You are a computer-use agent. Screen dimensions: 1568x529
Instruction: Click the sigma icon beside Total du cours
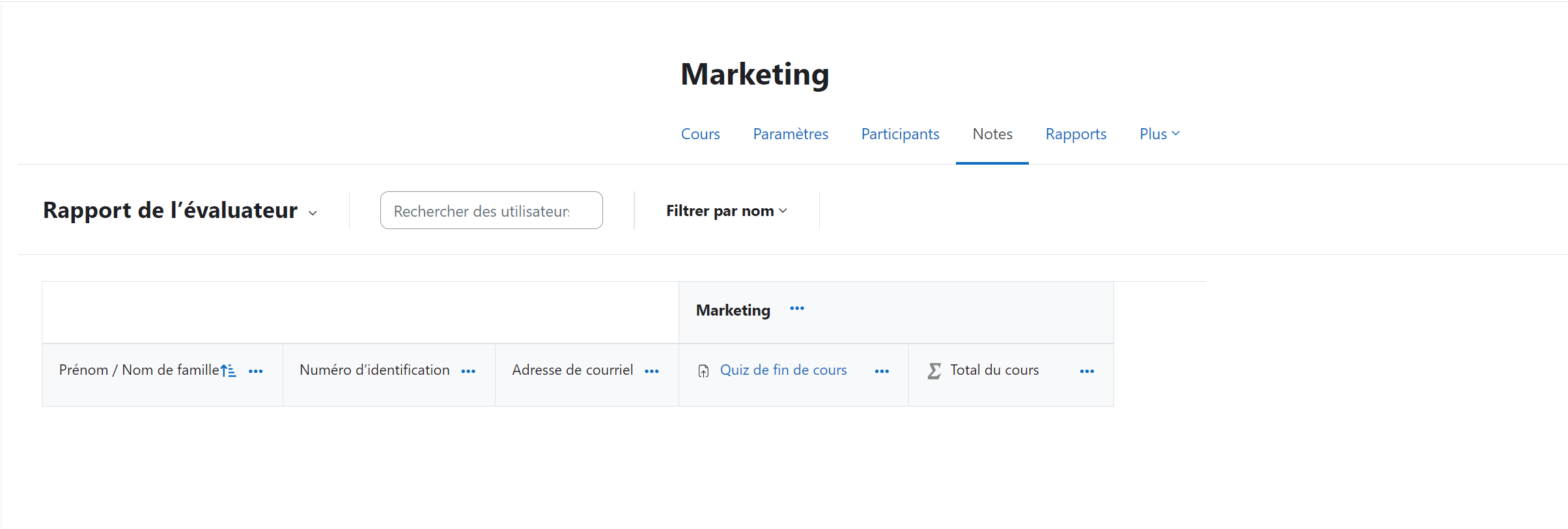click(934, 371)
